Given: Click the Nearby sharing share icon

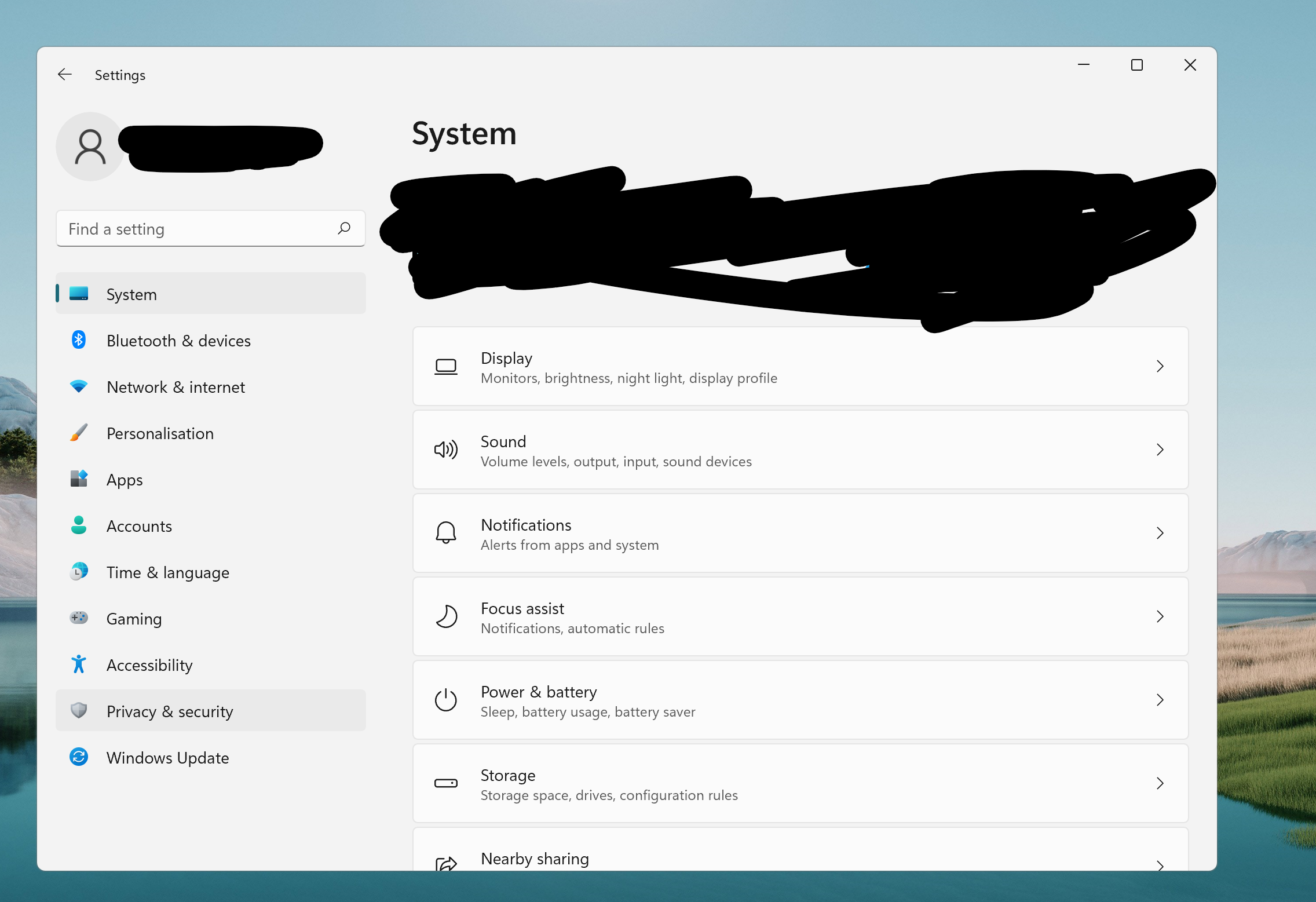Looking at the screenshot, I should (446, 864).
